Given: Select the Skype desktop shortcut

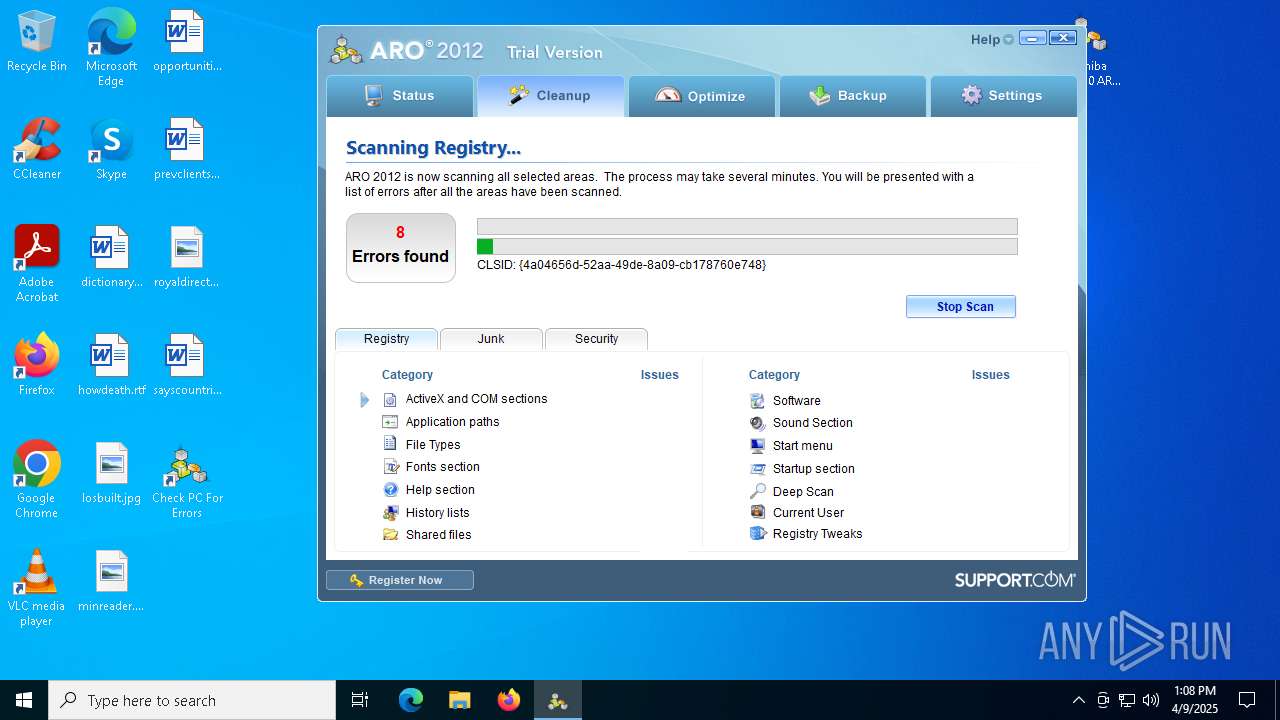Looking at the screenshot, I should (x=111, y=150).
